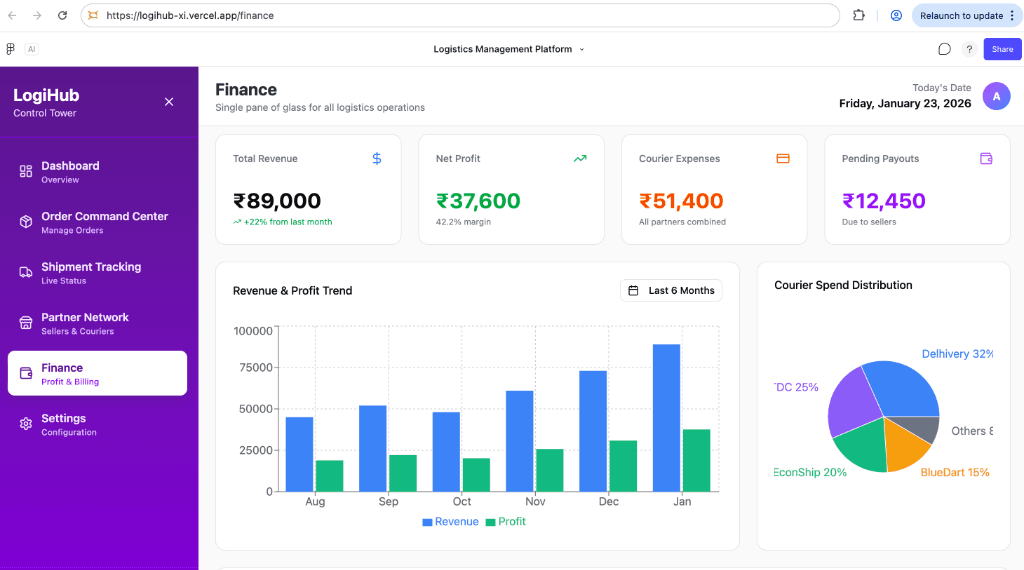The image size is (1024, 570).
Task: Click the Finance page heading
Action: (246, 89)
